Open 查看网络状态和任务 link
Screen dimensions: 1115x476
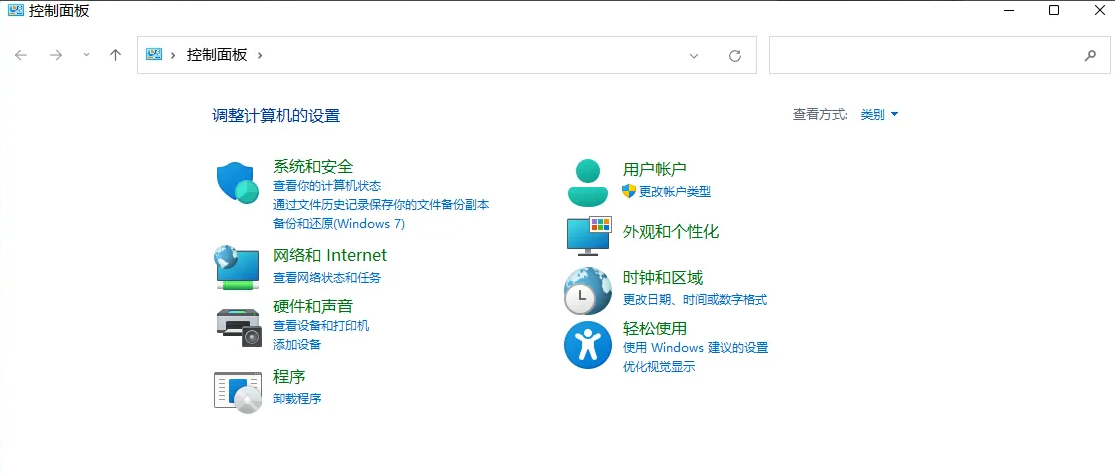point(327,277)
